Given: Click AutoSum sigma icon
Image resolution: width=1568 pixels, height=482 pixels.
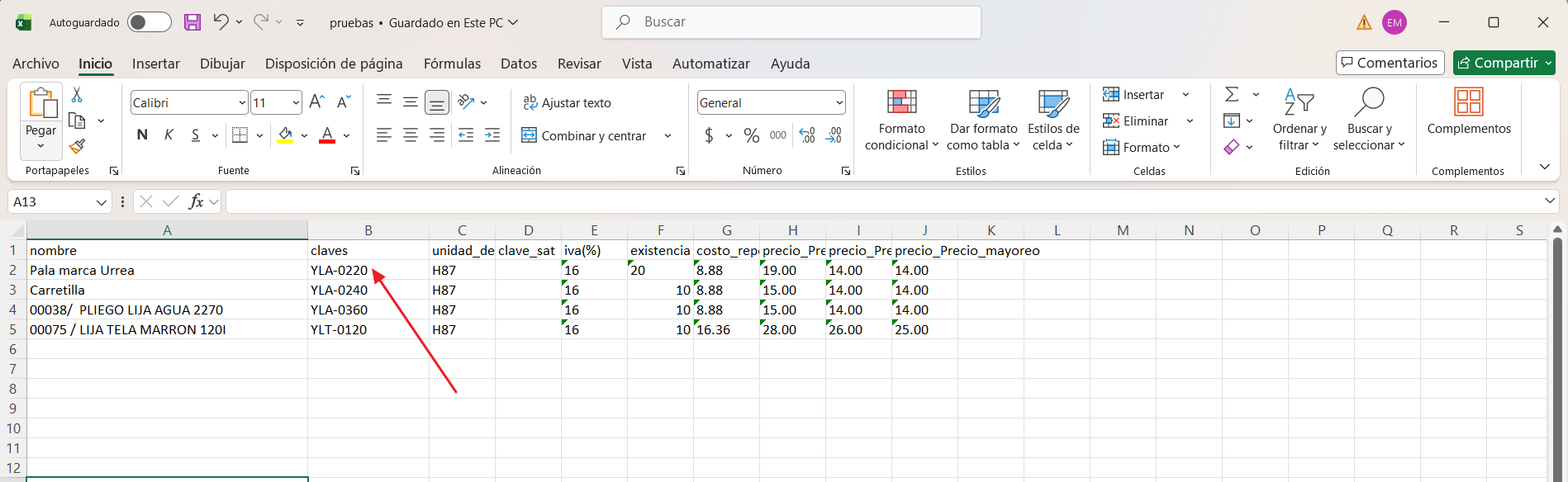Looking at the screenshot, I should point(1232,95).
